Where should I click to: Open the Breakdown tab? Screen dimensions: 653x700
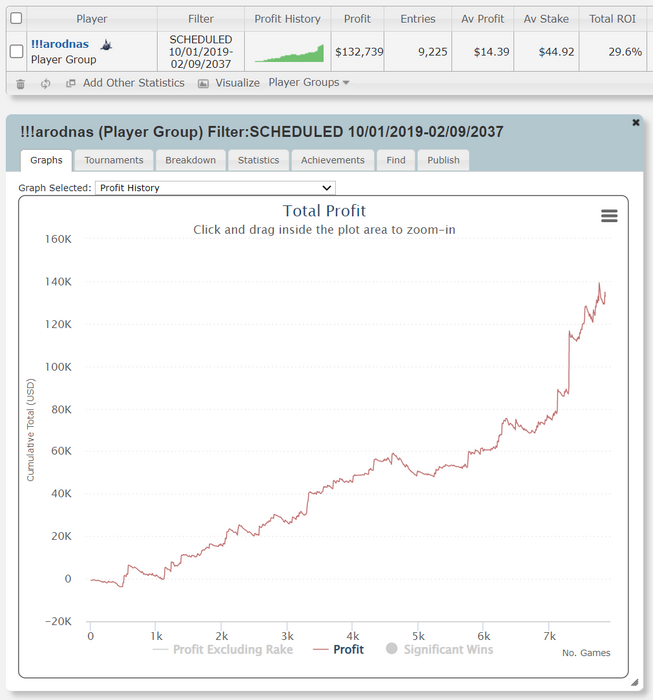pos(191,160)
